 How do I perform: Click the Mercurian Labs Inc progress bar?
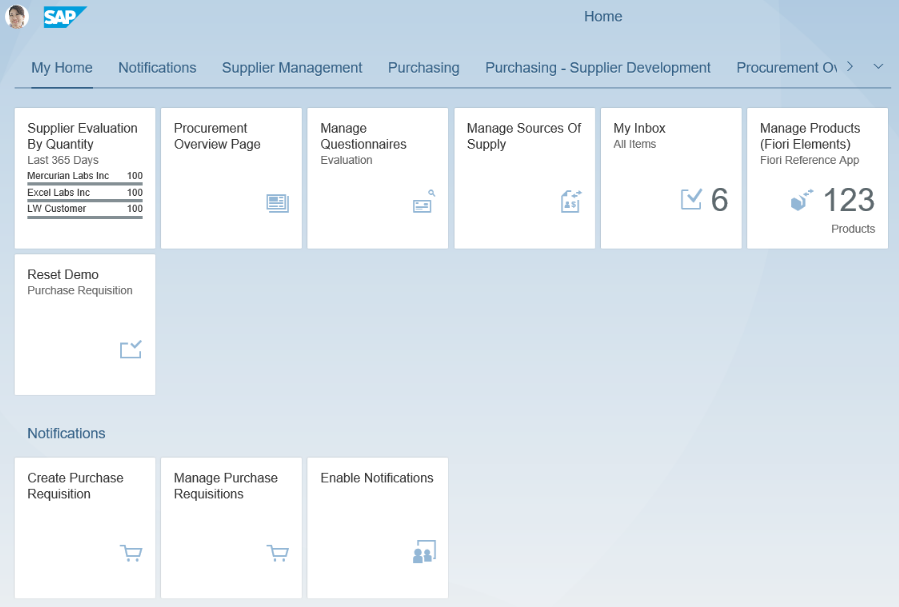(x=85, y=184)
